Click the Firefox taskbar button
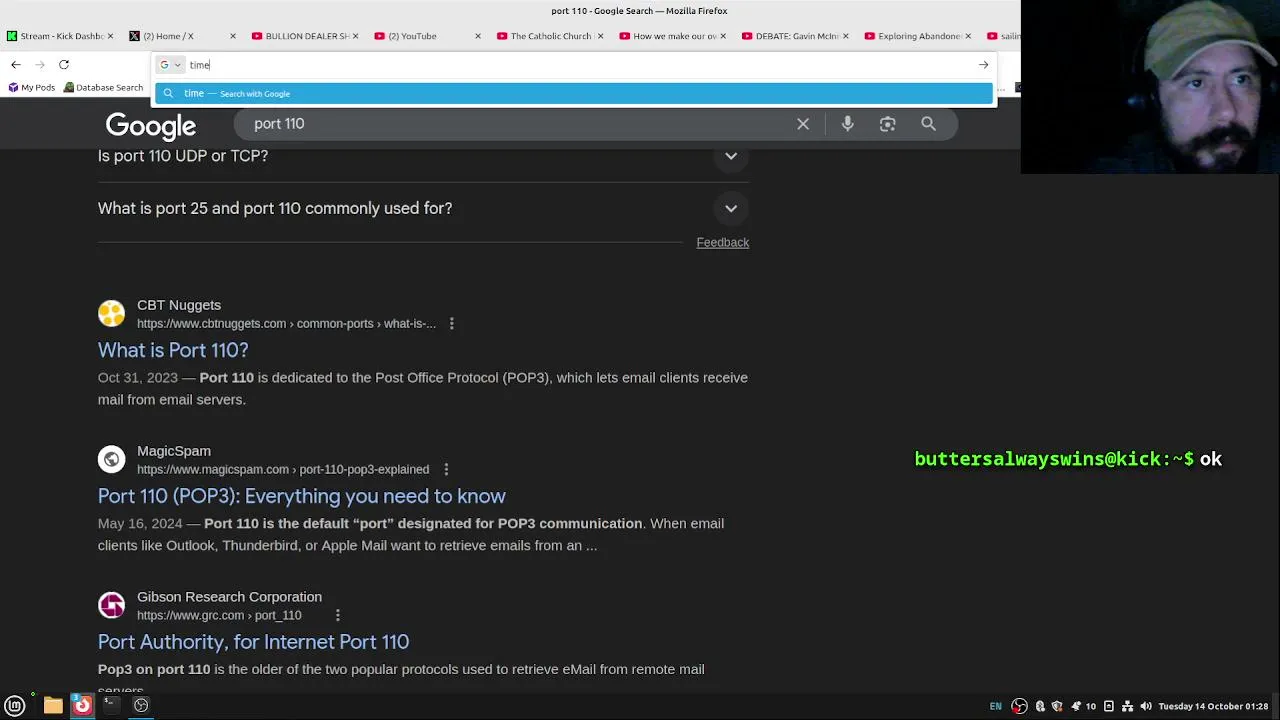This screenshot has width=1280, height=720. (x=82, y=705)
